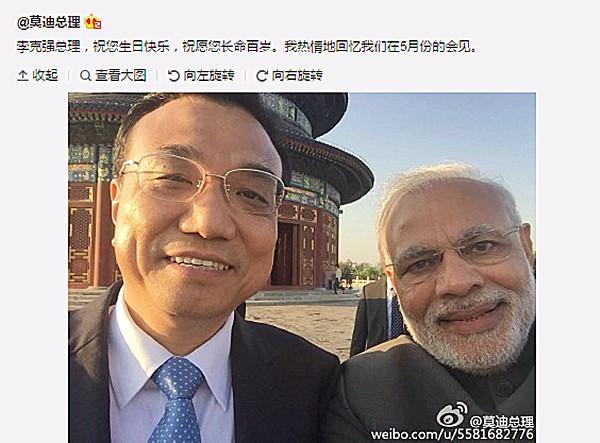Click the clockwise rotate-right arrow icon
The image size is (600, 443).
[261, 75]
